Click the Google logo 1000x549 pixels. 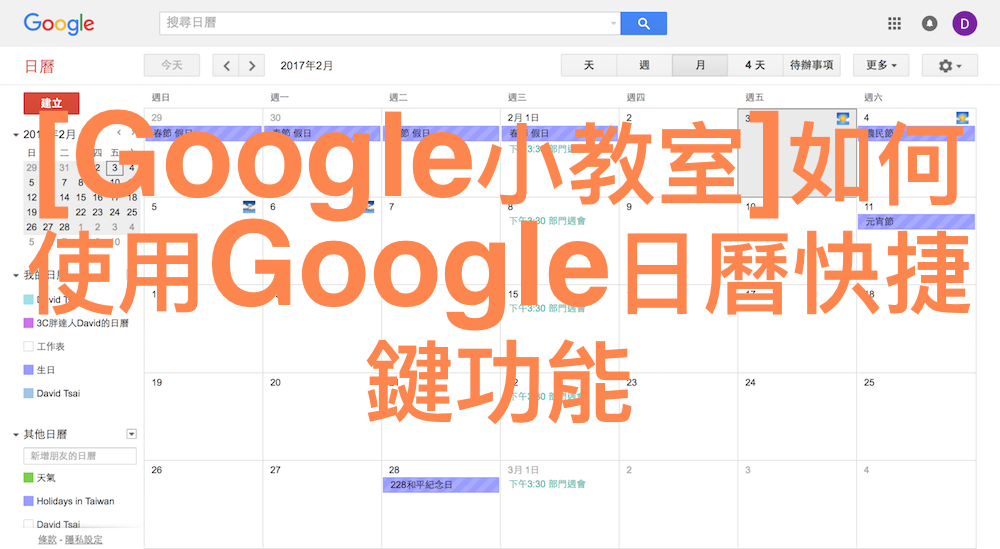pos(59,24)
